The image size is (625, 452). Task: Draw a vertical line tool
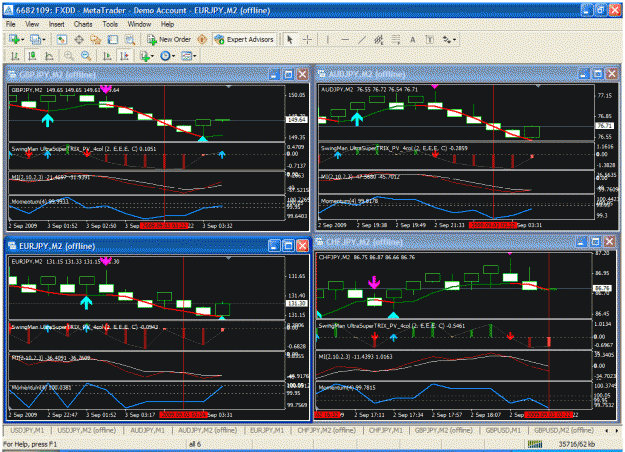click(x=328, y=39)
